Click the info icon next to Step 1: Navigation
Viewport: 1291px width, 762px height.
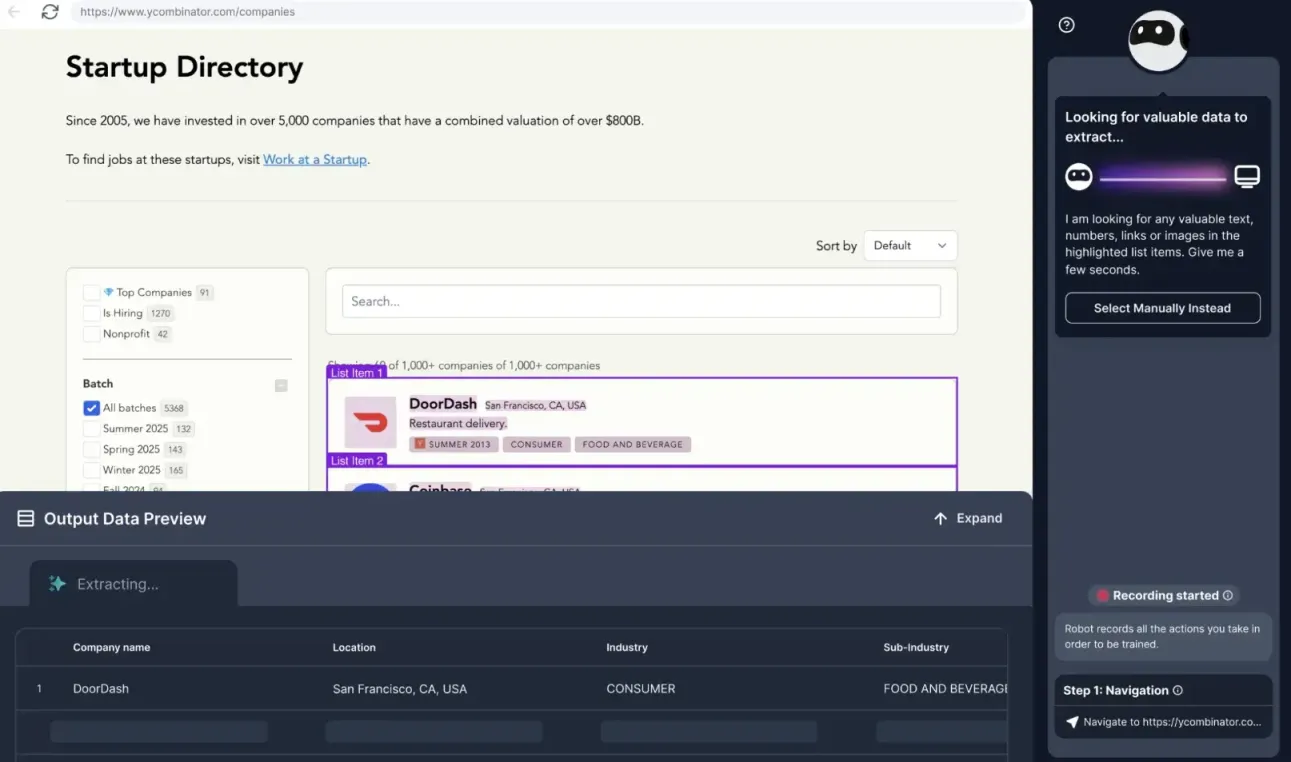pos(1177,690)
